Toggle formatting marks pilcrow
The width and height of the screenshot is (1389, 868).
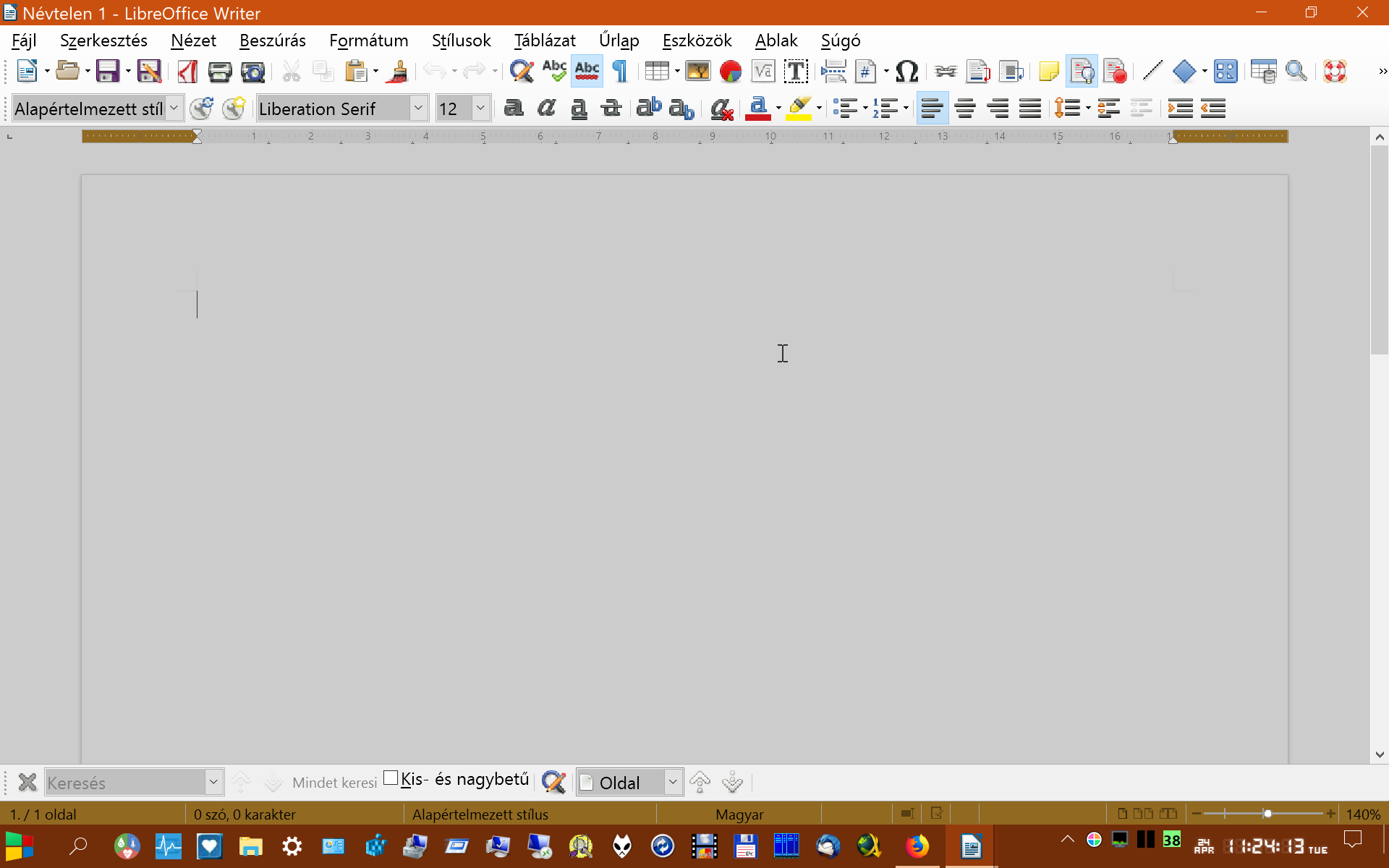click(x=620, y=71)
